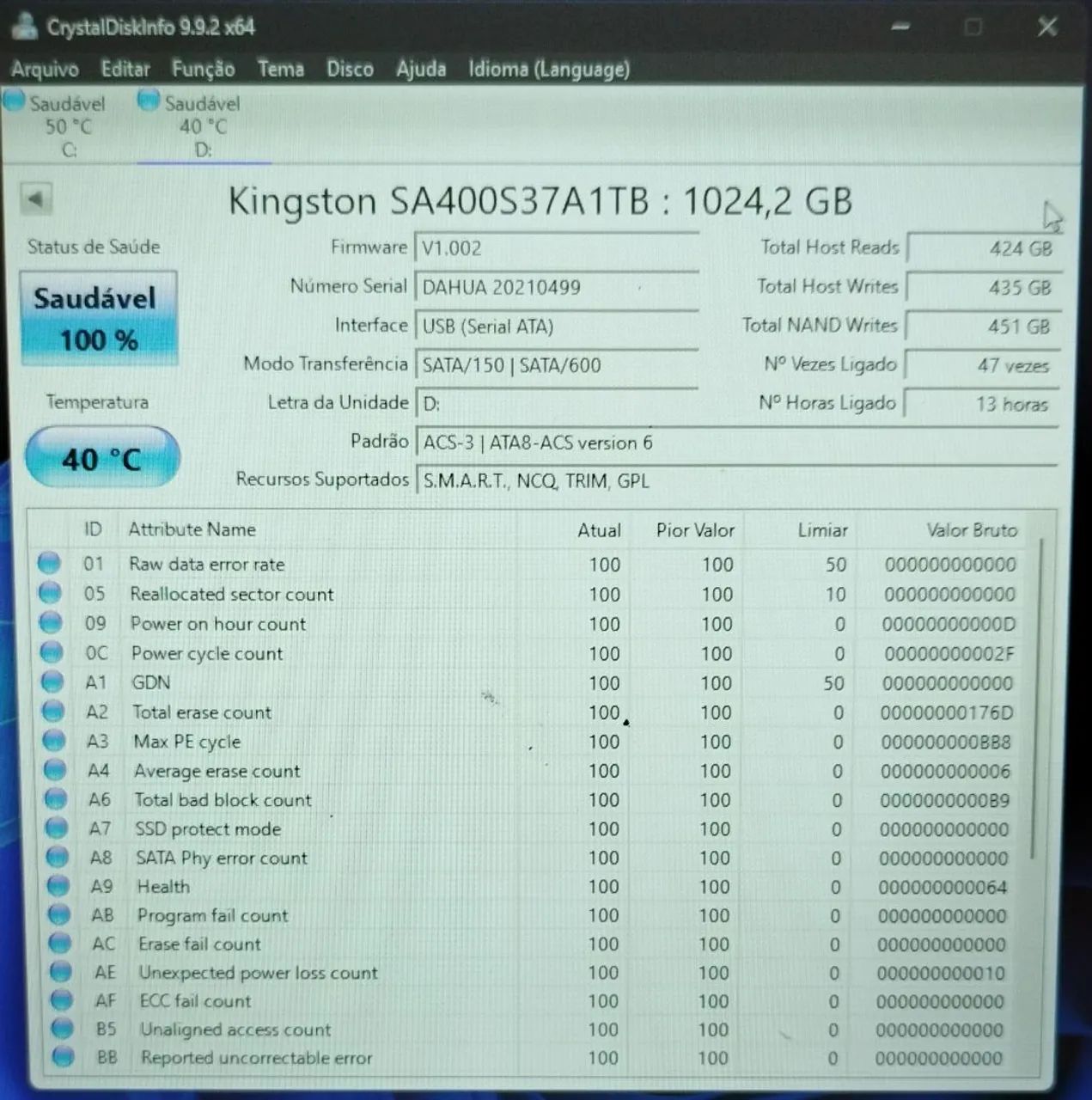Click status icon for ECC fail count
This screenshot has height=1100, width=1092.
[x=62, y=1000]
